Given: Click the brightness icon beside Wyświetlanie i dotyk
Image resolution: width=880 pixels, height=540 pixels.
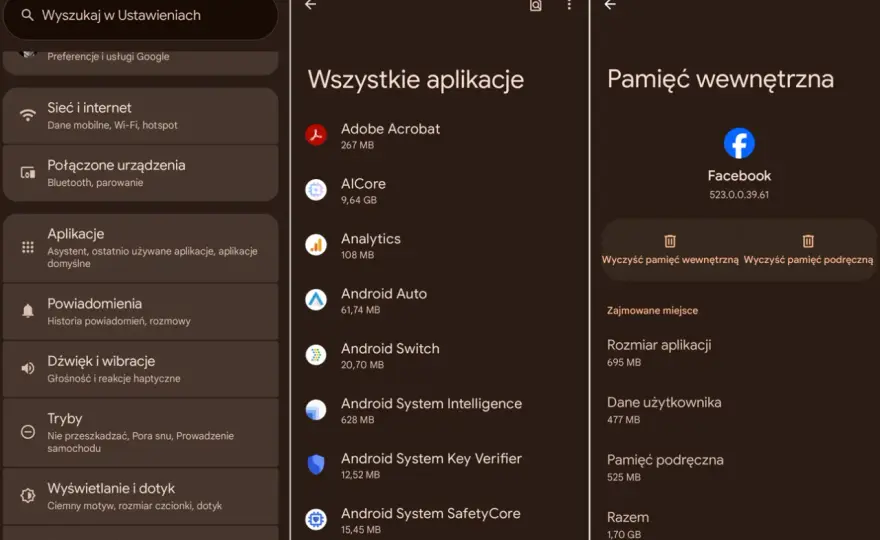Looking at the screenshot, I should coord(28,495).
